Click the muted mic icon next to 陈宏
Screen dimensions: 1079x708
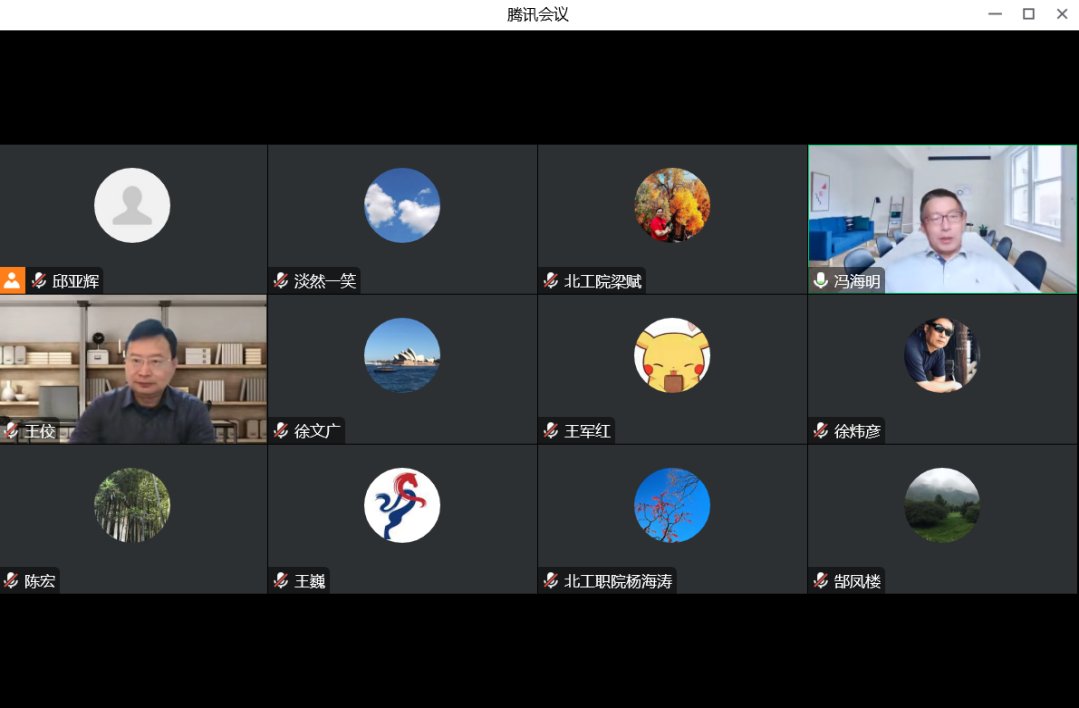pyautogui.click(x=12, y=581)
